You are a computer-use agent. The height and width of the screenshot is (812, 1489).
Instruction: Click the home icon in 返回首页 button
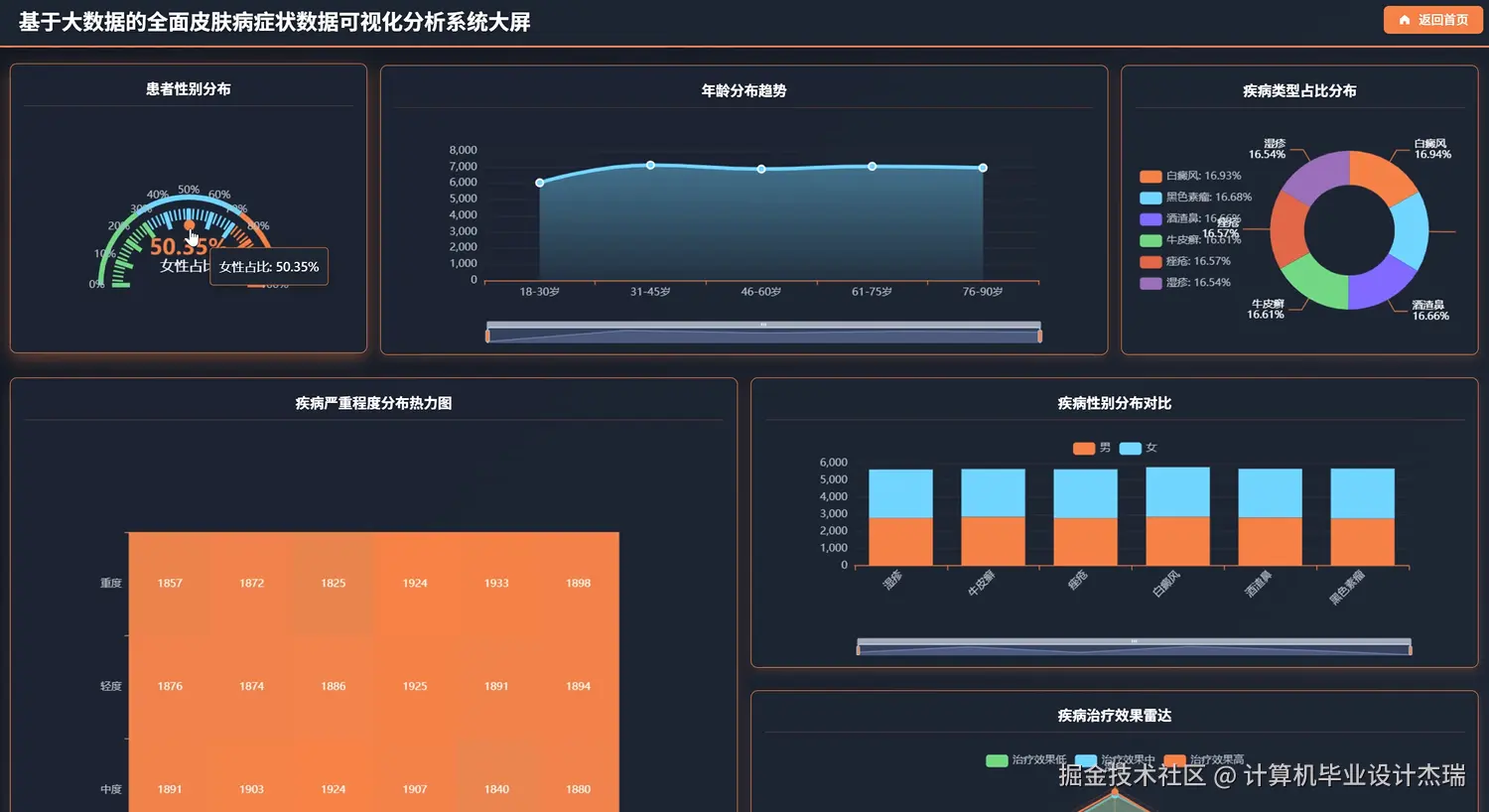pyautogui.click(x=1405, y=20)
